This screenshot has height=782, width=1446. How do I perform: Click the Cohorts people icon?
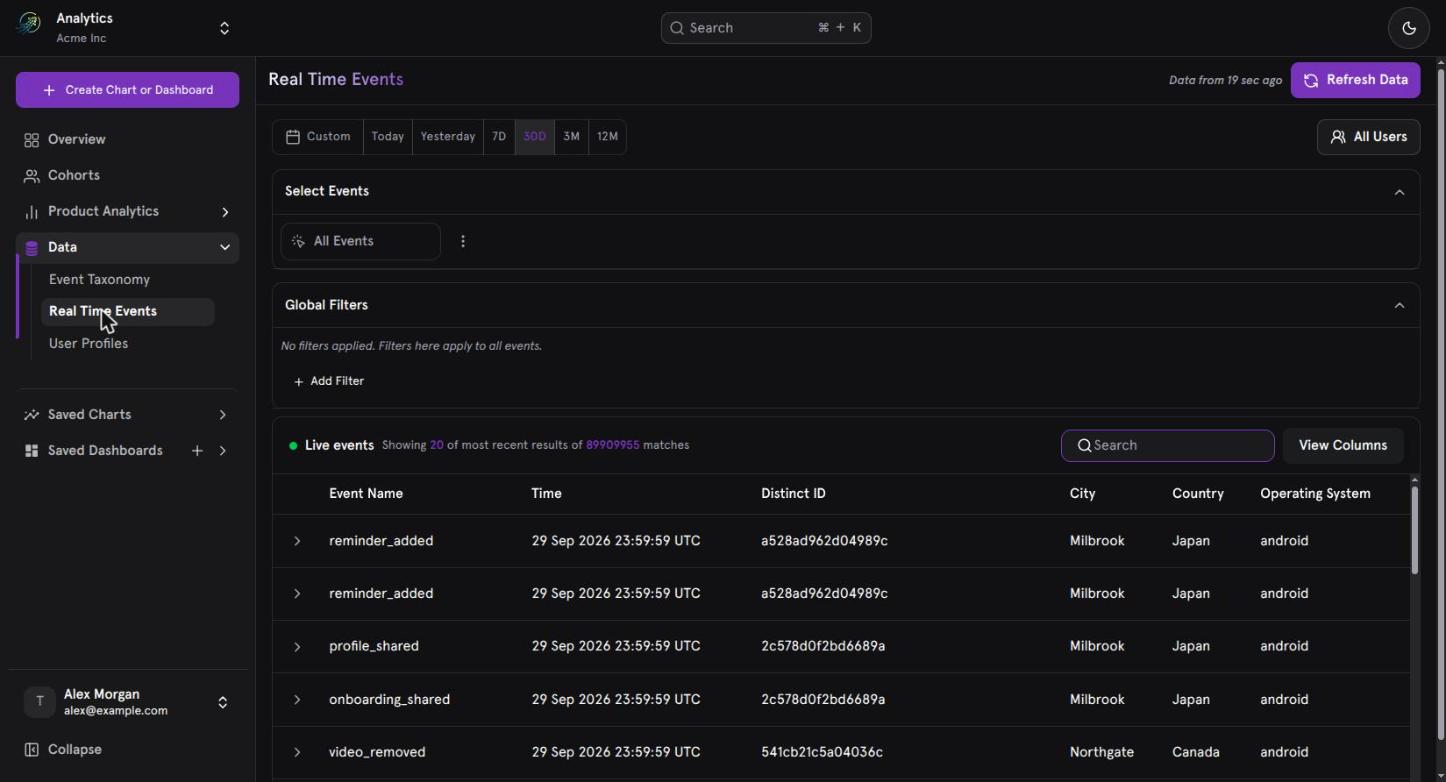pos(32,176)
